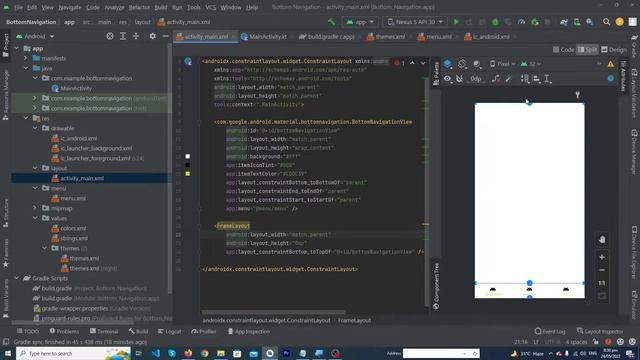Open Chrome from the taskbar
This screenshot has height=360, width=640.
pyautogui.click(x=204, y=353)
